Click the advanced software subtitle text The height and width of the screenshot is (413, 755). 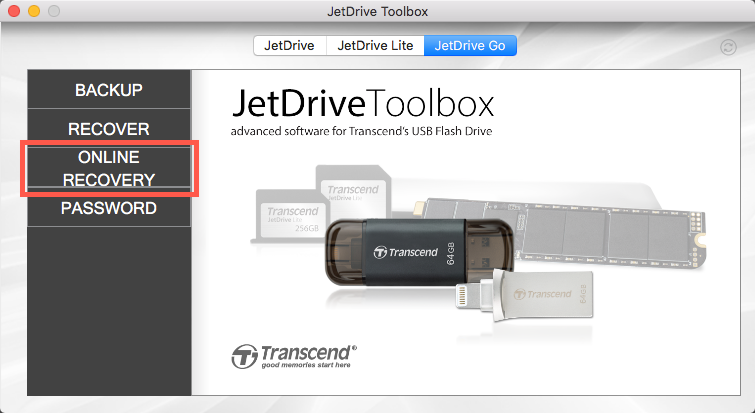[x=362, y=131]
